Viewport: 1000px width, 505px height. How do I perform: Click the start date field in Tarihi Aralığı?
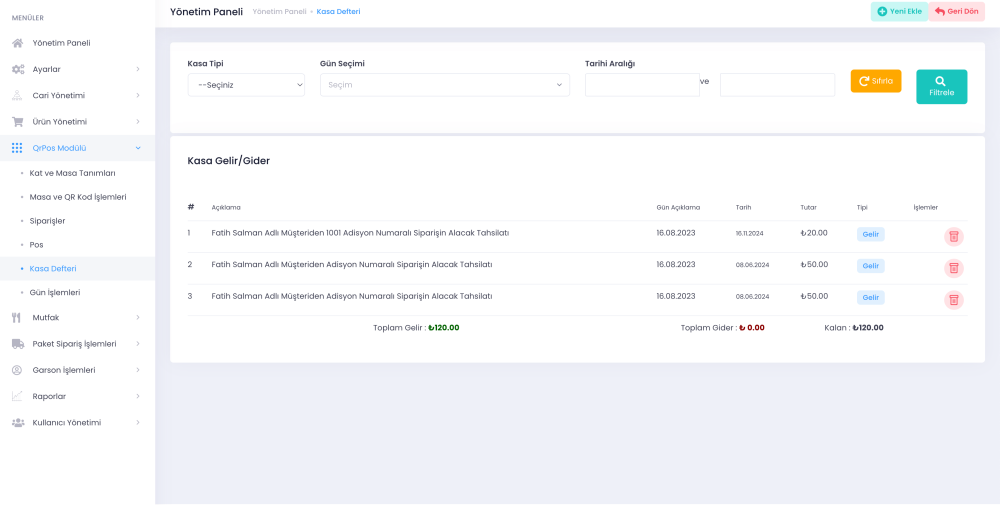tap(642, 85)
